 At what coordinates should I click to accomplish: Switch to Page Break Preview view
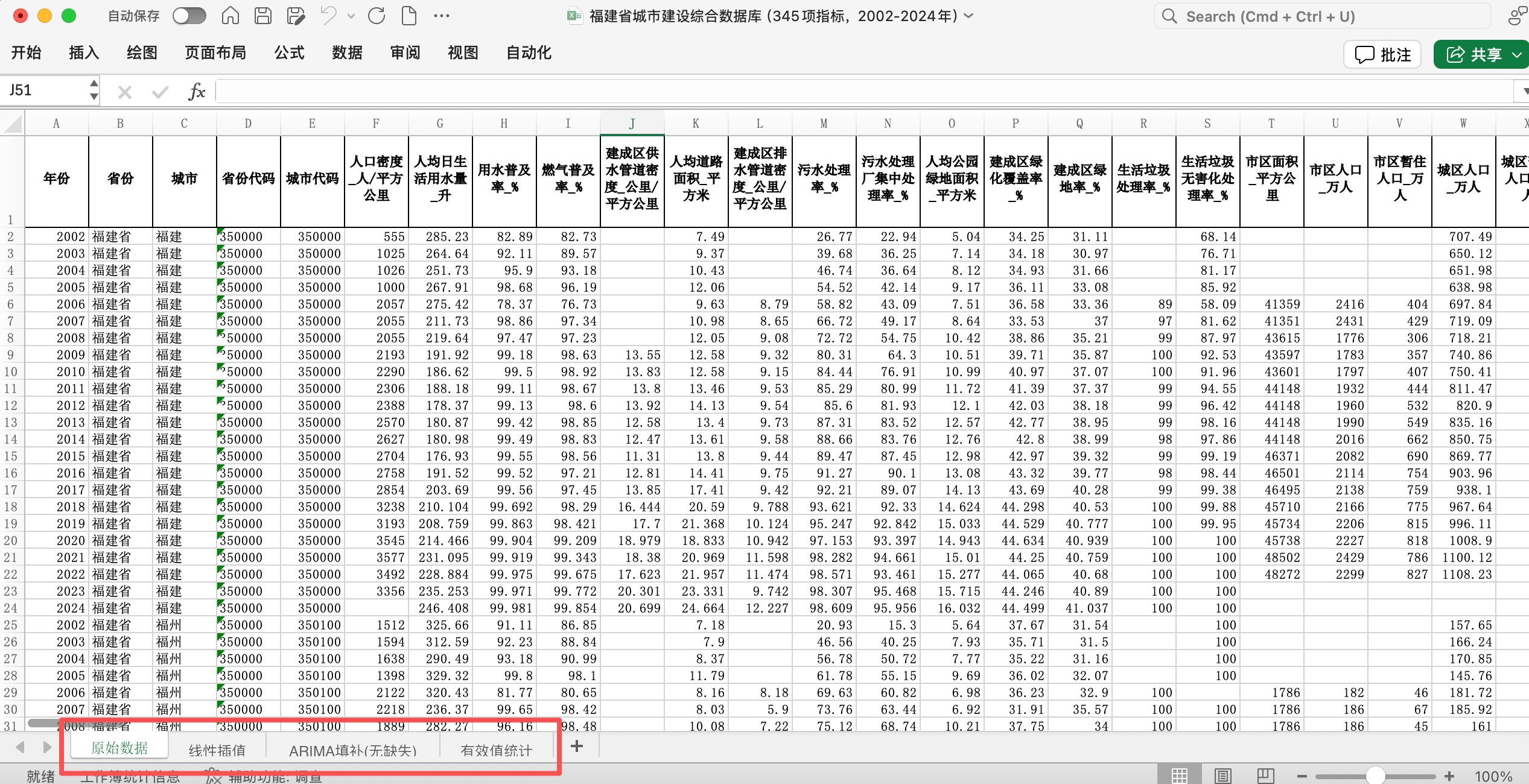click(1265, 776)
